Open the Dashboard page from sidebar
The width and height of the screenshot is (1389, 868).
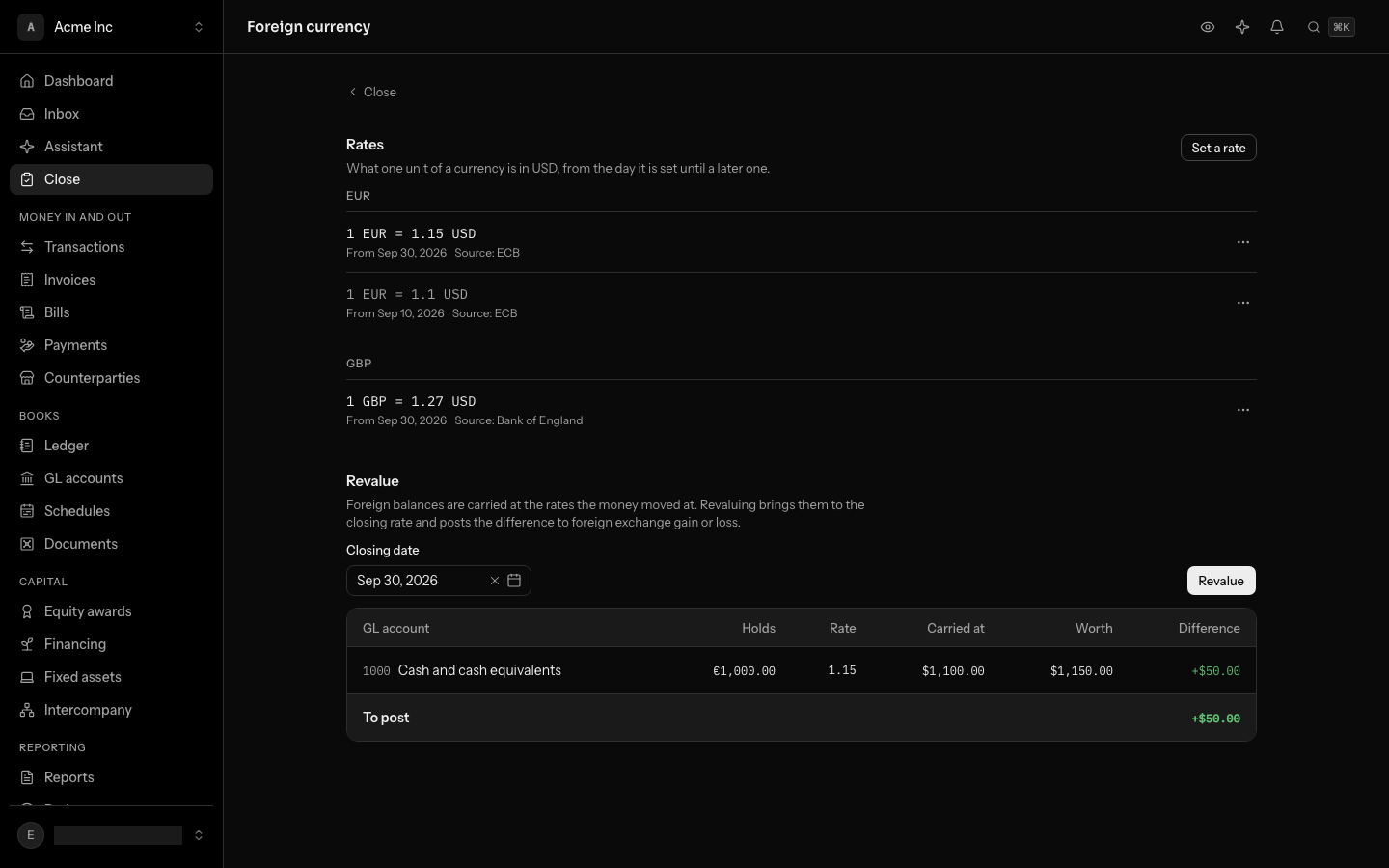click(x=111, y=81)
